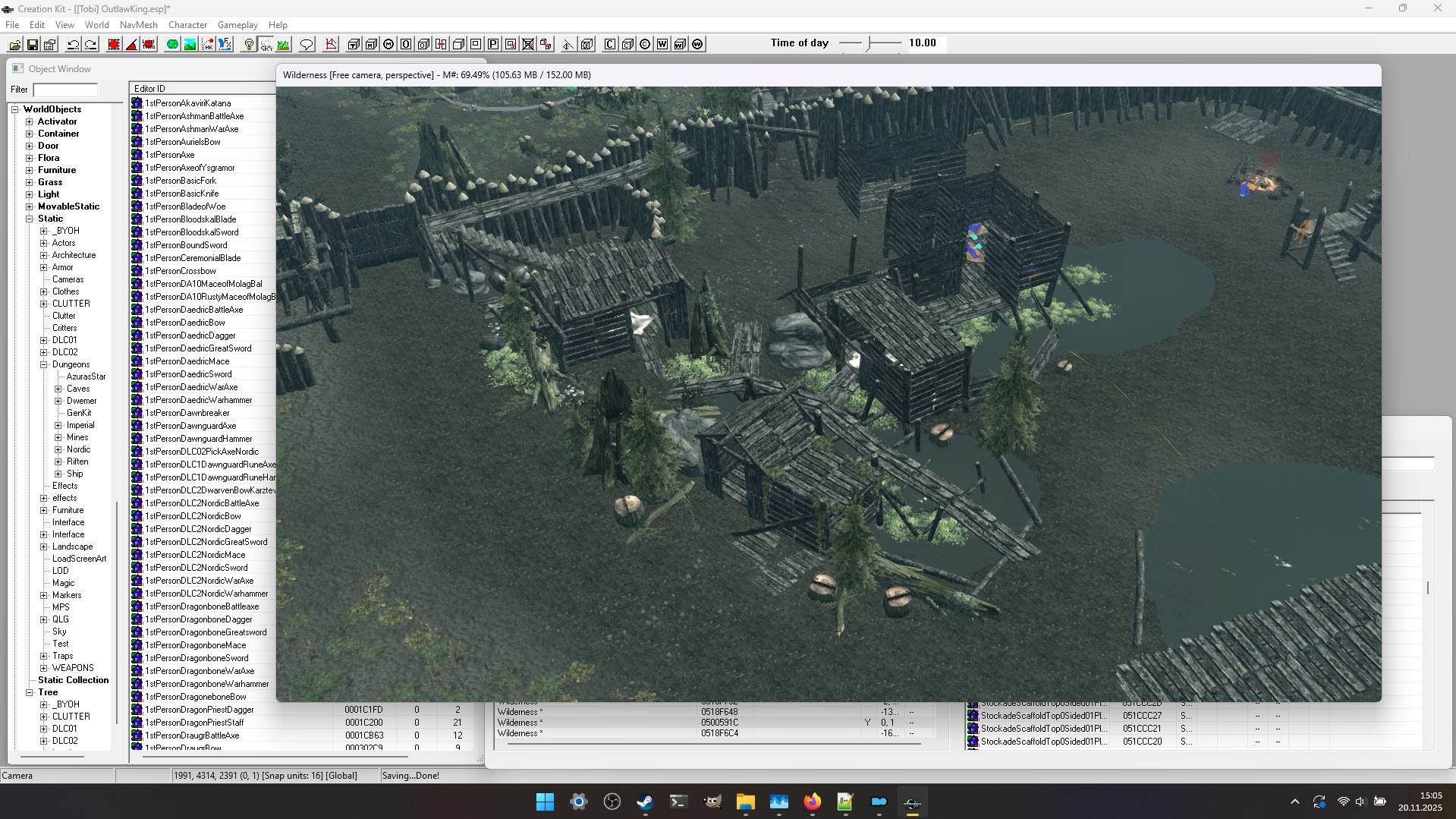Save the plugin with floppy disk icon
1456x819 pixels.
pos(33,45)
